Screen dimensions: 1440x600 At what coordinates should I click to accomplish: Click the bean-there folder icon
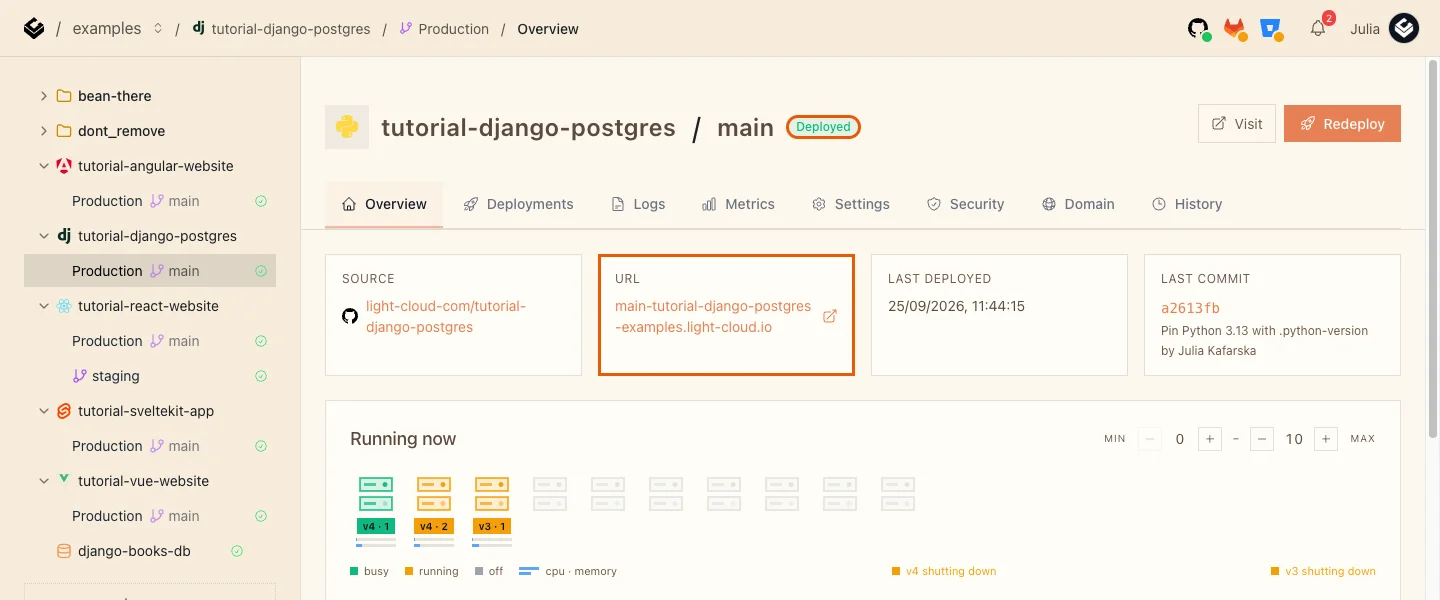(x=64, y=96)
